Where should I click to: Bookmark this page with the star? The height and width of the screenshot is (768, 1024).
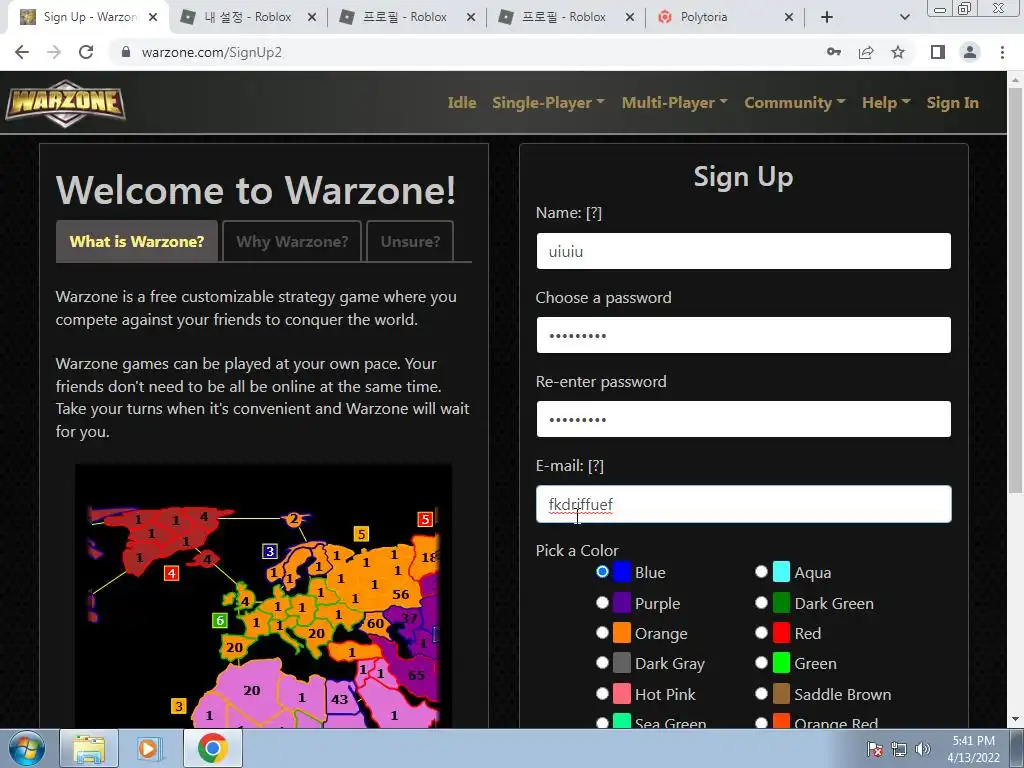[898, 52]
